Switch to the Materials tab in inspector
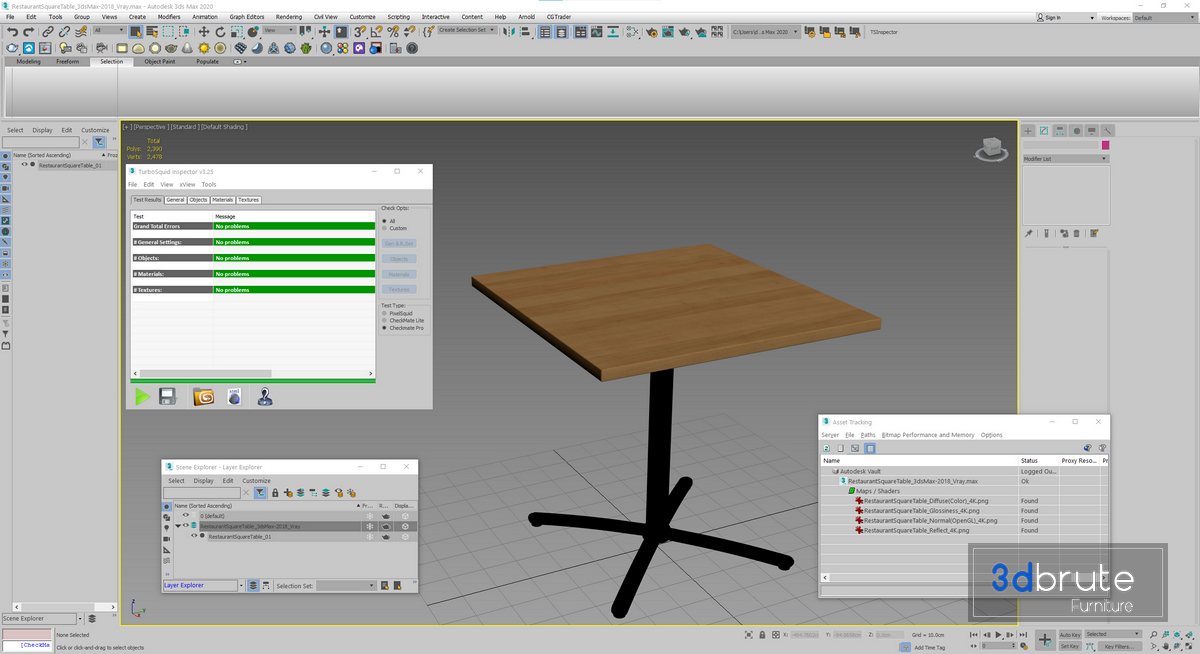The width and height of the screenshot is (1200, 654). tap(222, 200)
